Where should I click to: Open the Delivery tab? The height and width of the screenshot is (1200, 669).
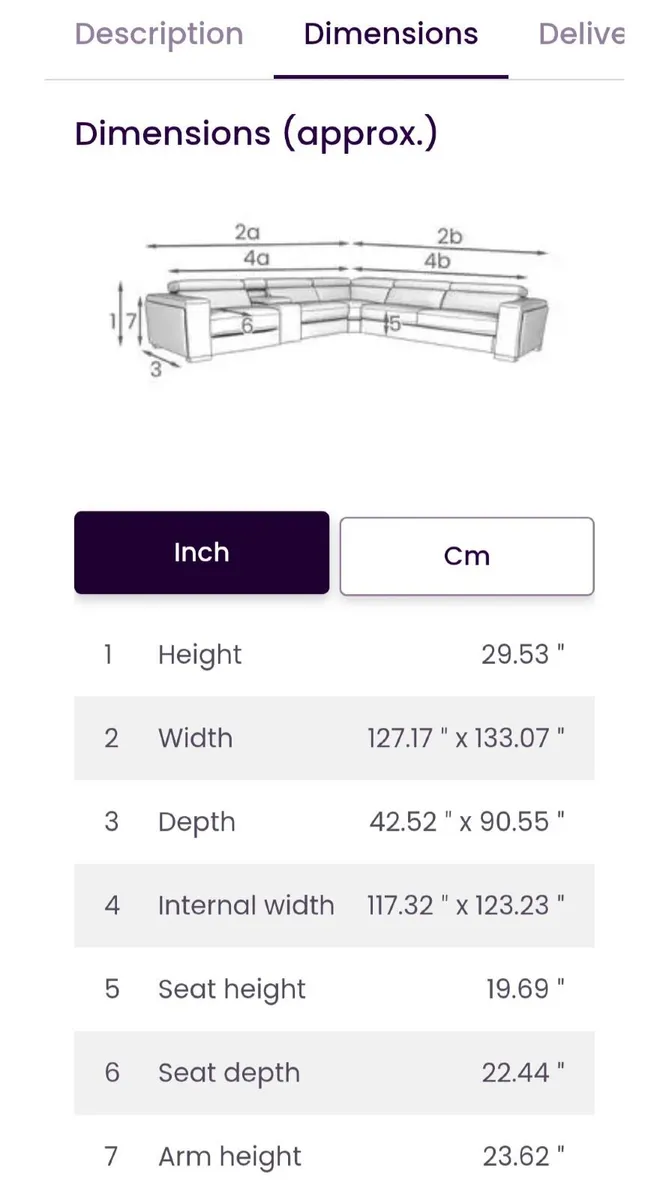580,35
